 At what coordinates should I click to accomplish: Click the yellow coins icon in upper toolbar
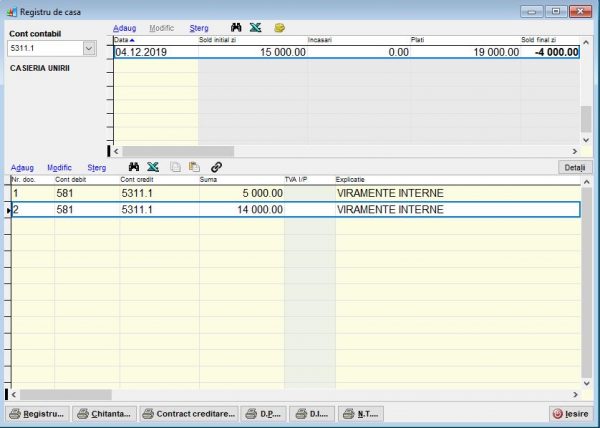[x=280, y=28]
